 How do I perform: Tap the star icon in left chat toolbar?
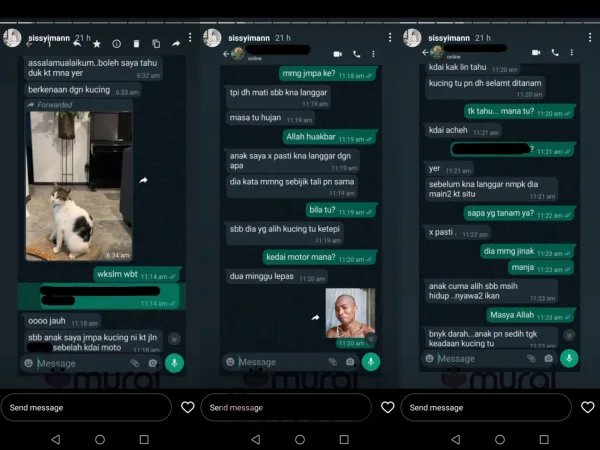click(97, 44)
